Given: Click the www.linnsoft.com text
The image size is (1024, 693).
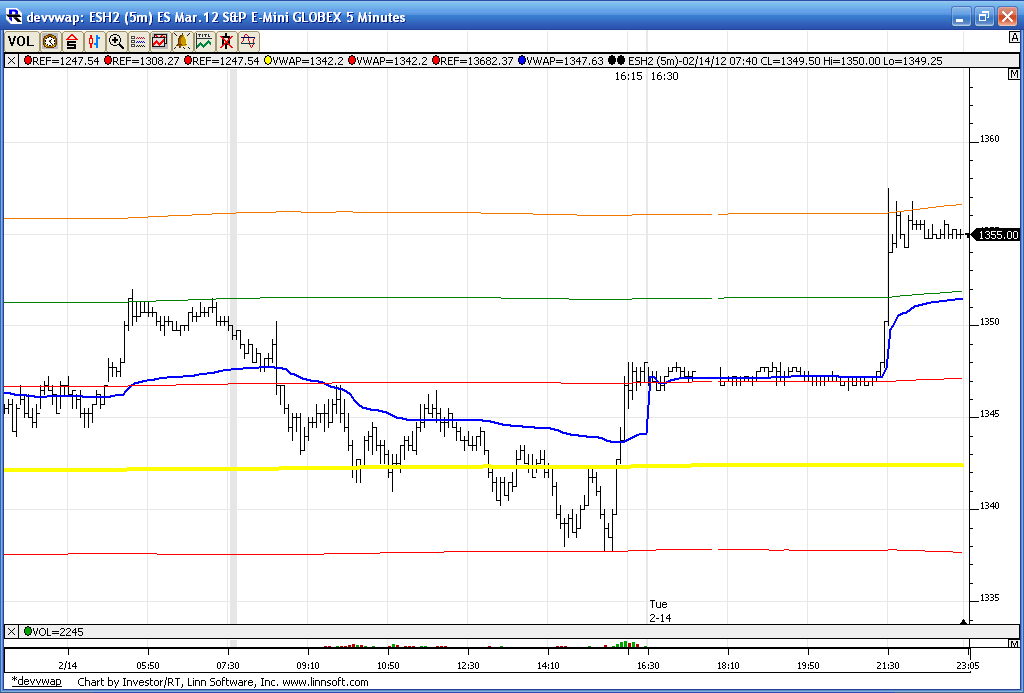Looking at the screenshot, I should pyautogui.click(x=324, y=682).
